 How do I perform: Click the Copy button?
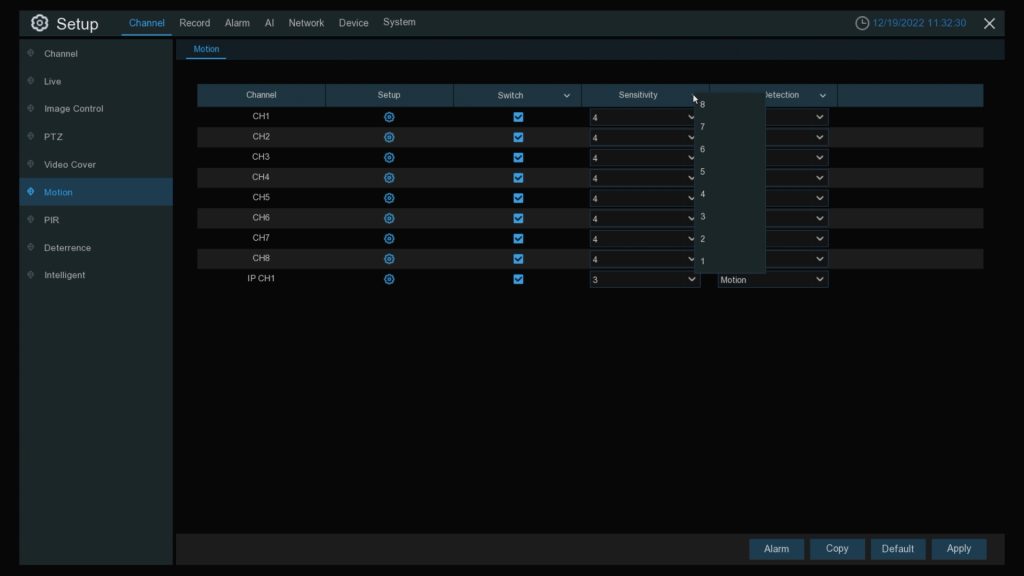[837, 549]
